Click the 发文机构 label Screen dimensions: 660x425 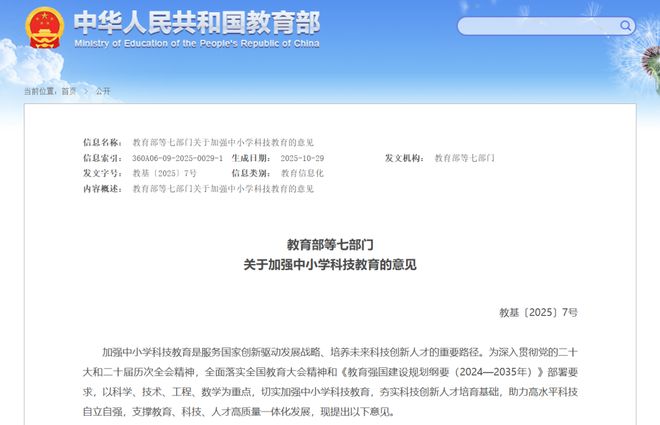[x=404, y=158]
